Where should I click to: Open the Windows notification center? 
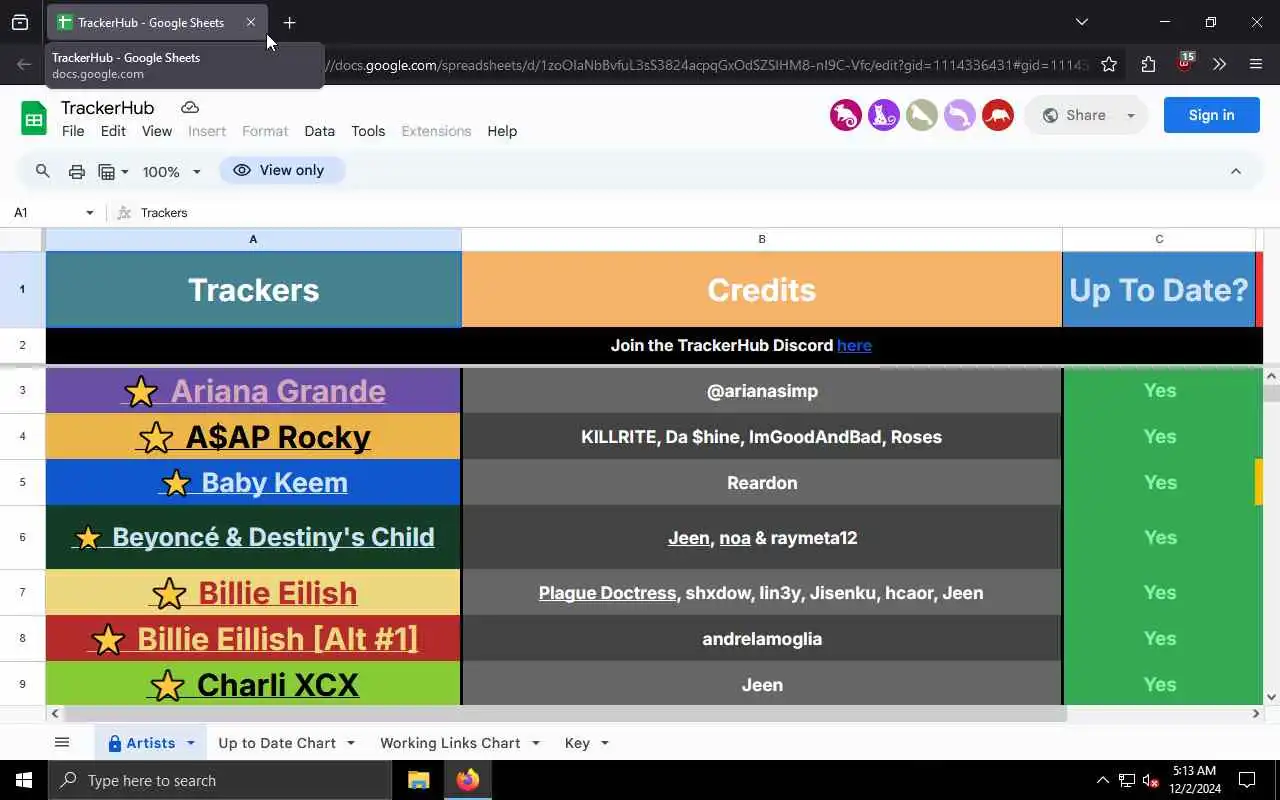click(x=1247, y=780)
